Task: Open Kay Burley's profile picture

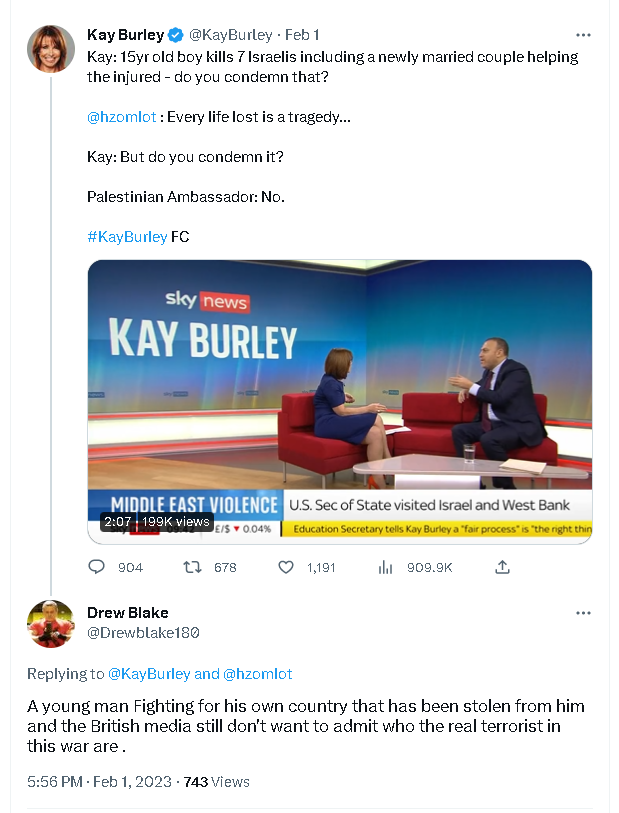Action: (50, 49)
